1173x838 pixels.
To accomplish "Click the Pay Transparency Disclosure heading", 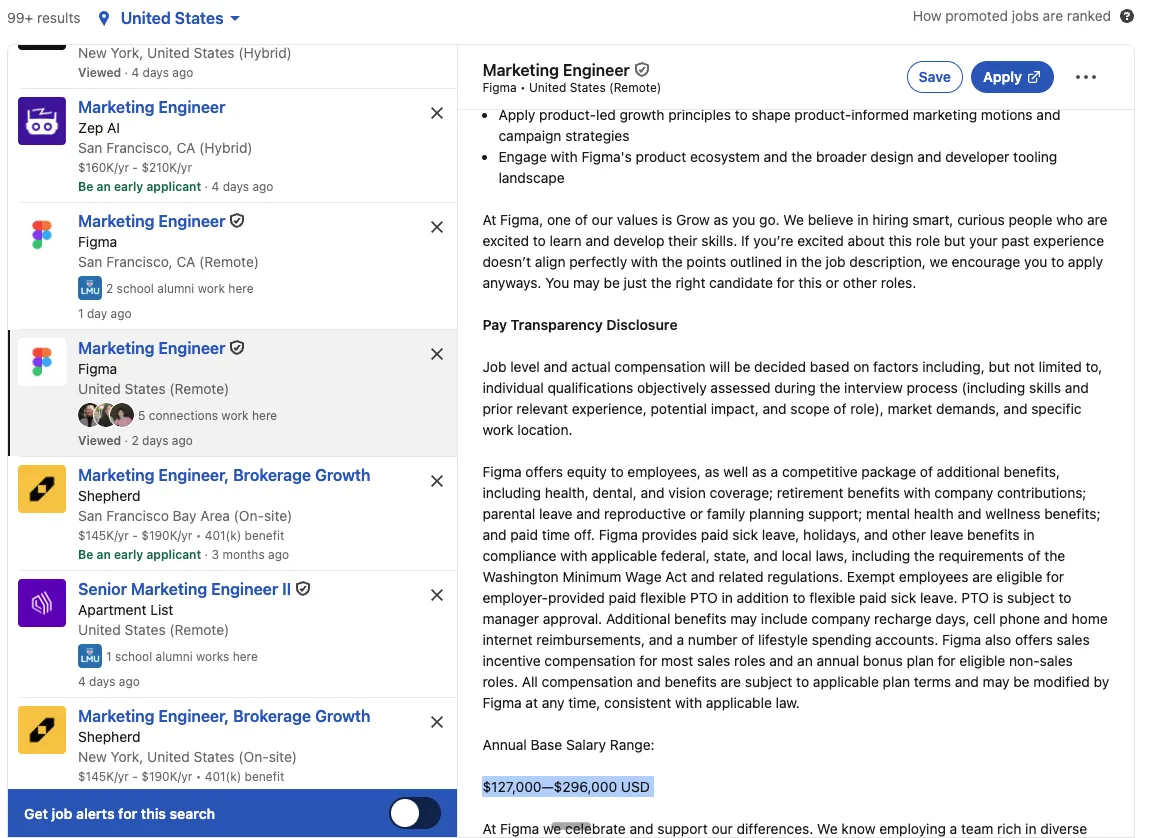I will pyautogui.click(x=580, y=325).
